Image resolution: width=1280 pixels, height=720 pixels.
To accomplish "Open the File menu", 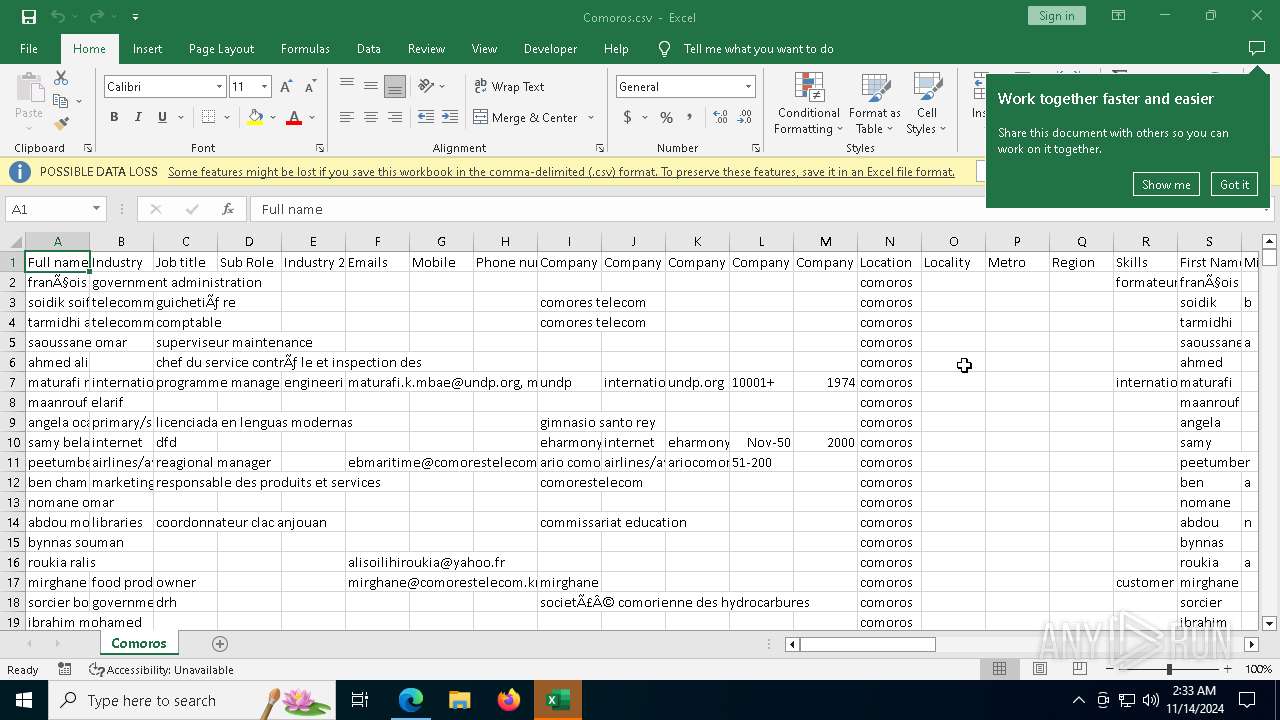I will (29, 48).
